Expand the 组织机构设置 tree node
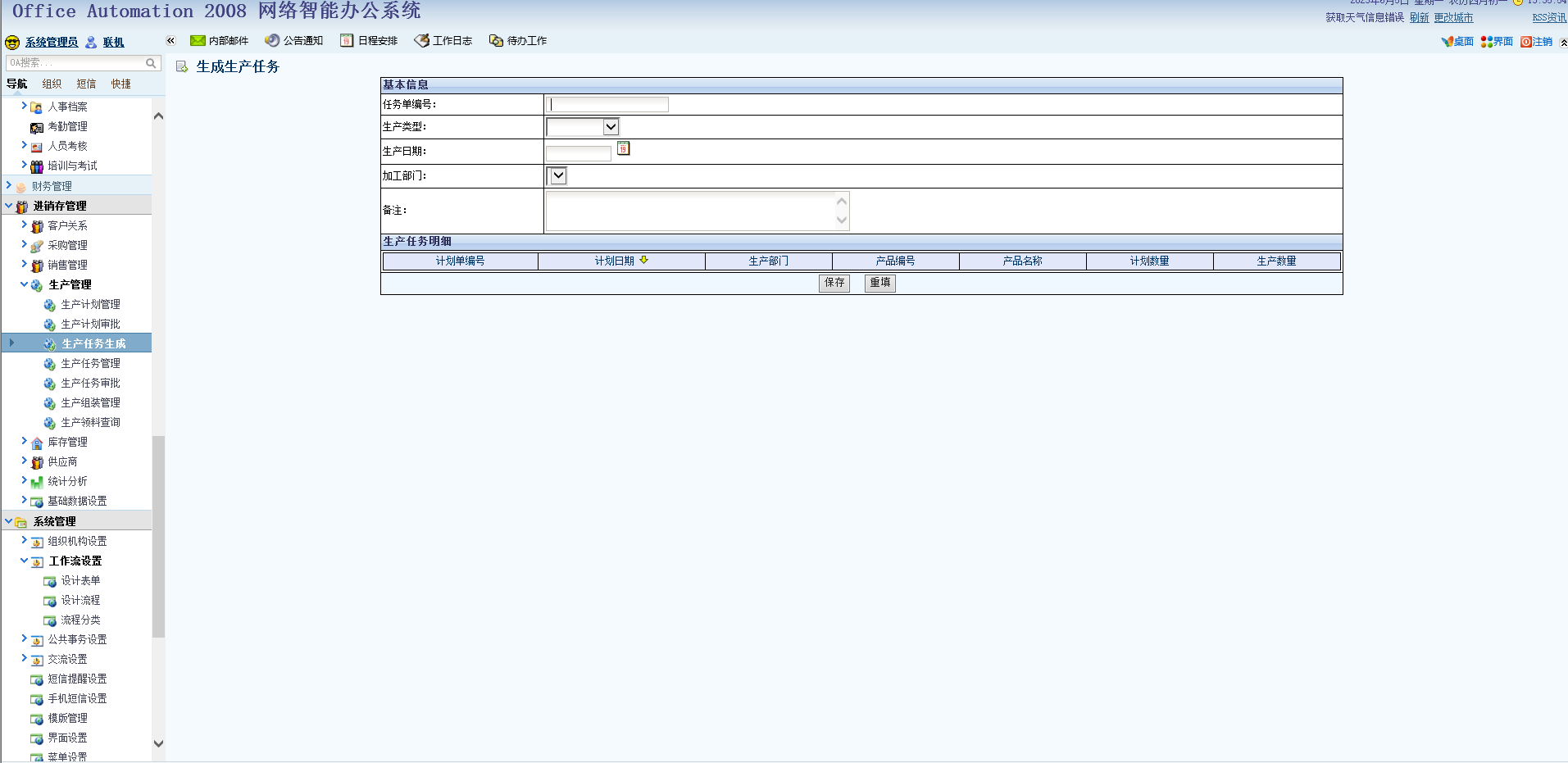Viewport: 1568px width, 763px height. (24, 540)
